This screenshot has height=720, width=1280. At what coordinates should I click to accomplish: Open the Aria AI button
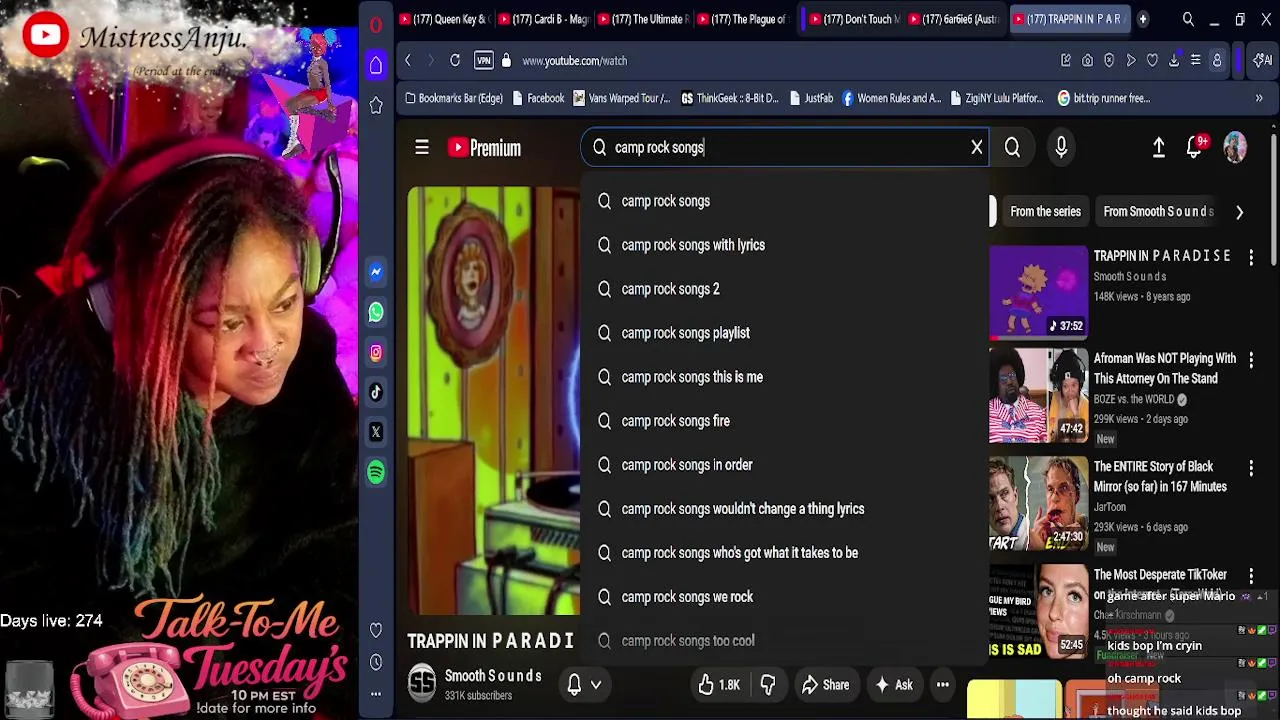pos(1262,61)
